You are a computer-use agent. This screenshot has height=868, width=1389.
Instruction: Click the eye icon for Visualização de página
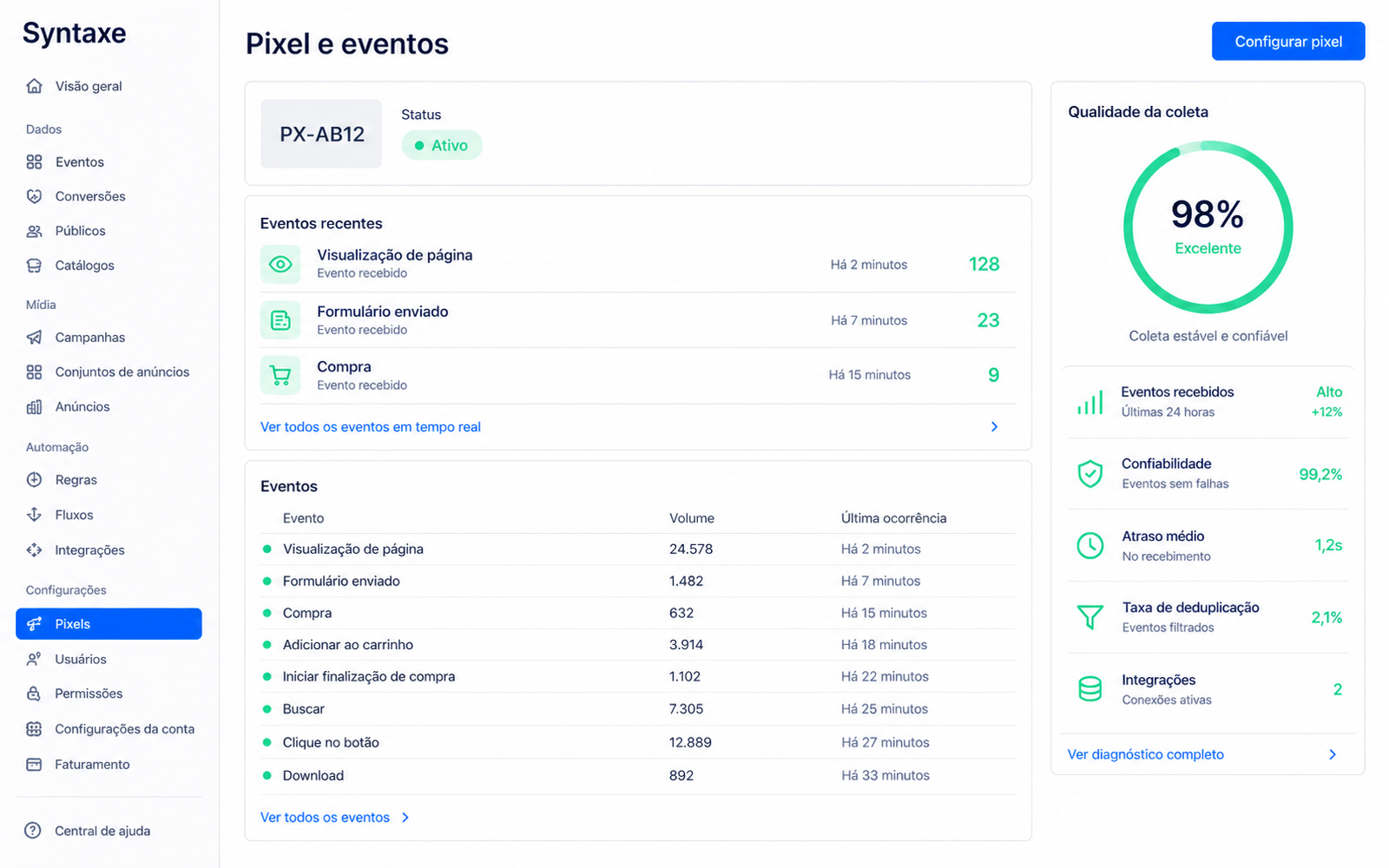[280, 264]
